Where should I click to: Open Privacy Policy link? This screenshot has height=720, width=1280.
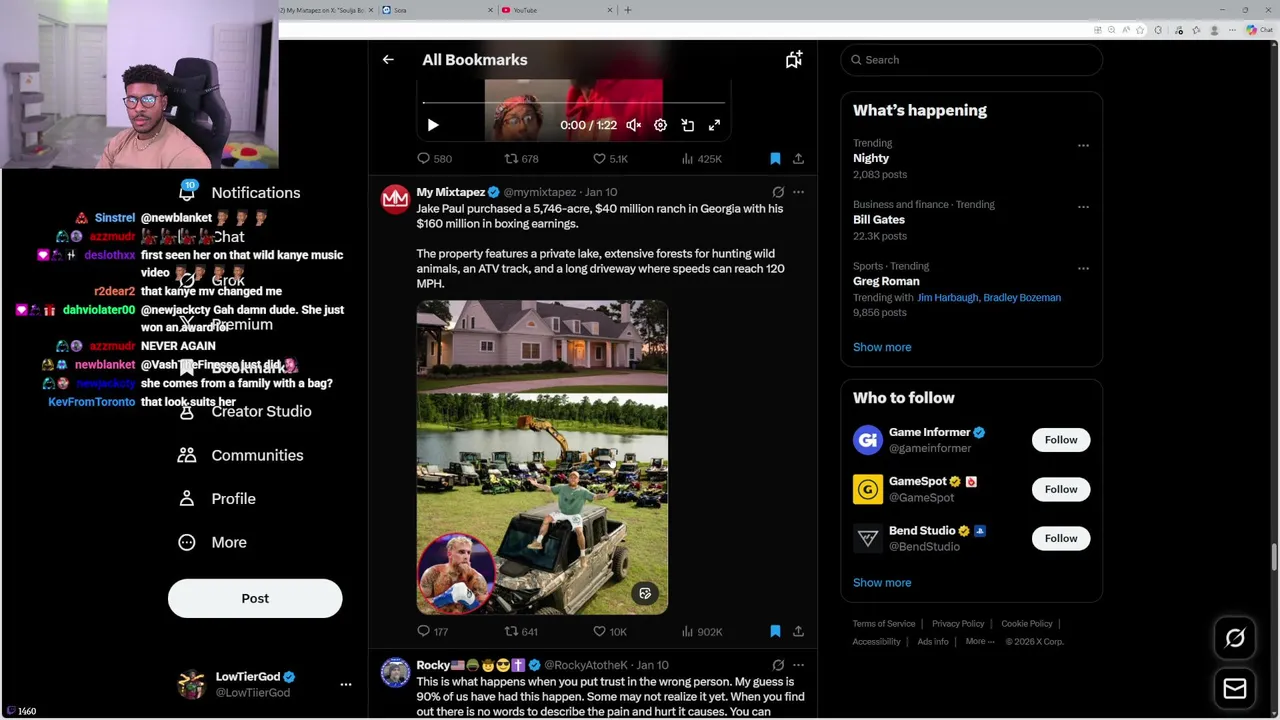point(958,624)
